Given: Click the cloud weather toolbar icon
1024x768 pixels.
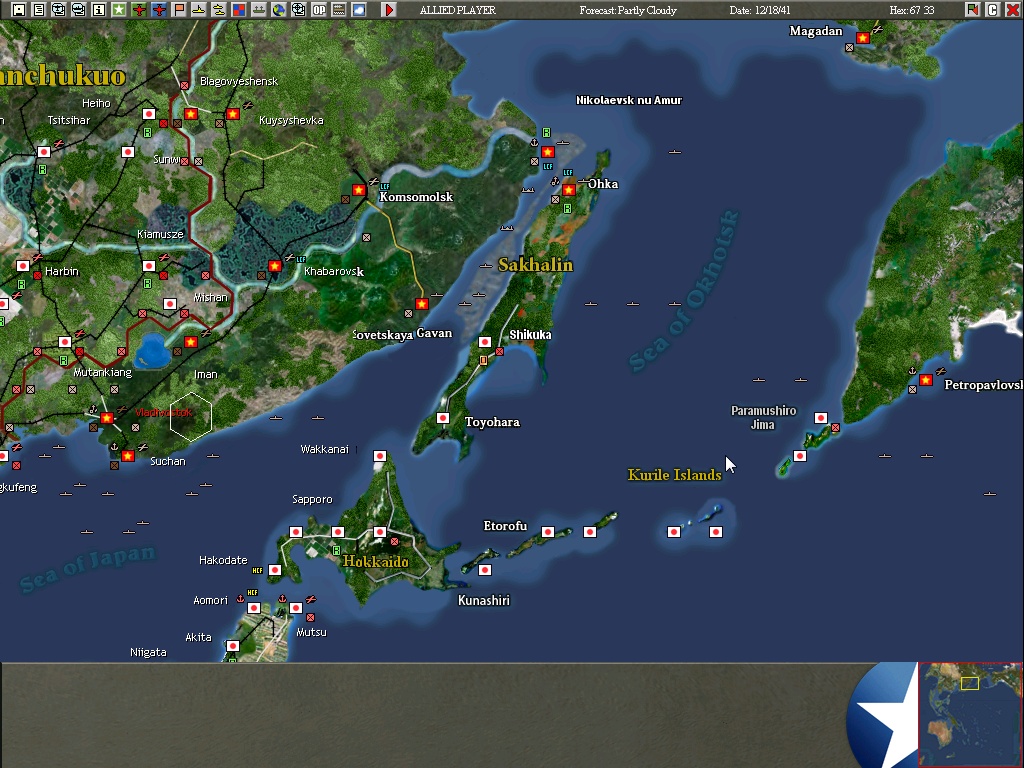Looking at the screenshot, I should click(359, 10).
